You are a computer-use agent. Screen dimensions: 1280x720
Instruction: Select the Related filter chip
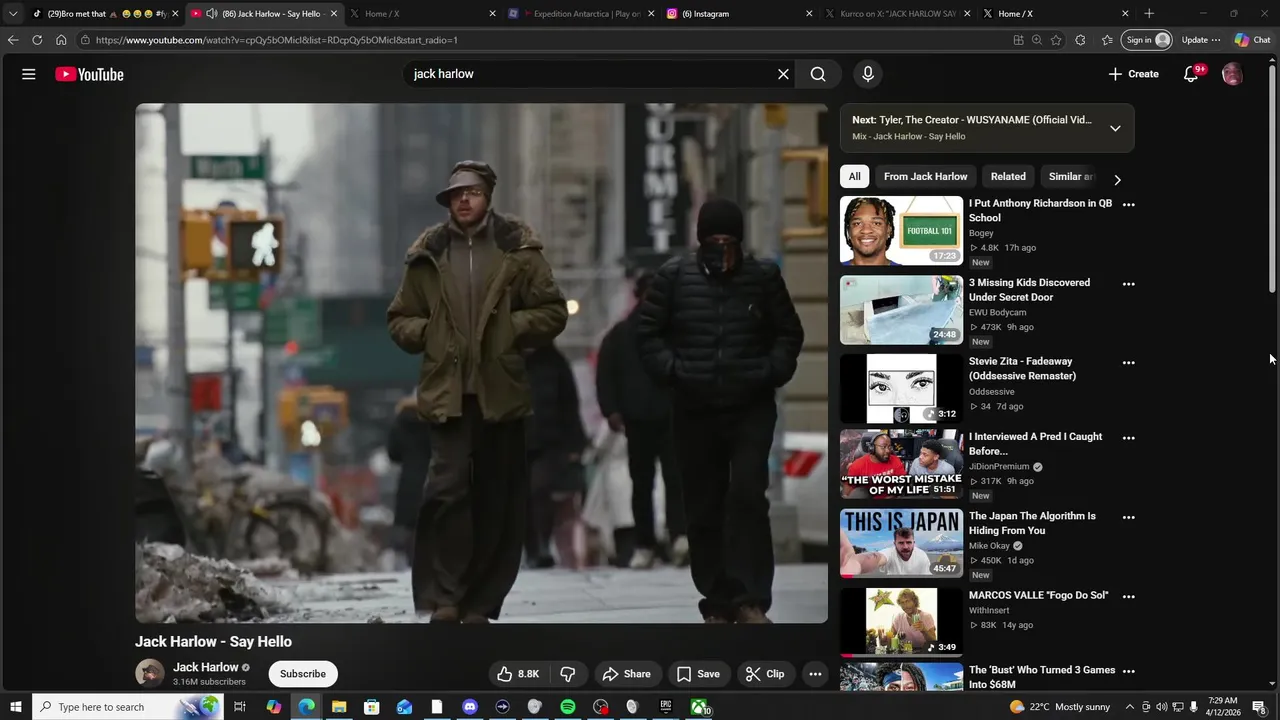[1008, 177]
